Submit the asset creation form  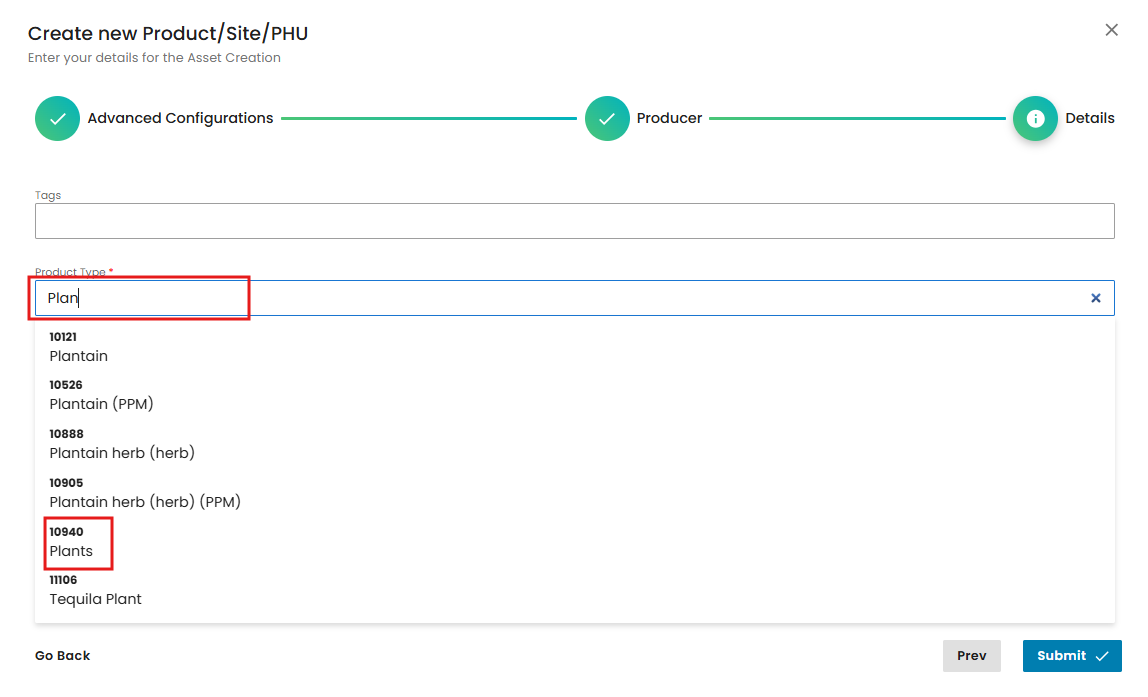click(x=1071, y=656)
